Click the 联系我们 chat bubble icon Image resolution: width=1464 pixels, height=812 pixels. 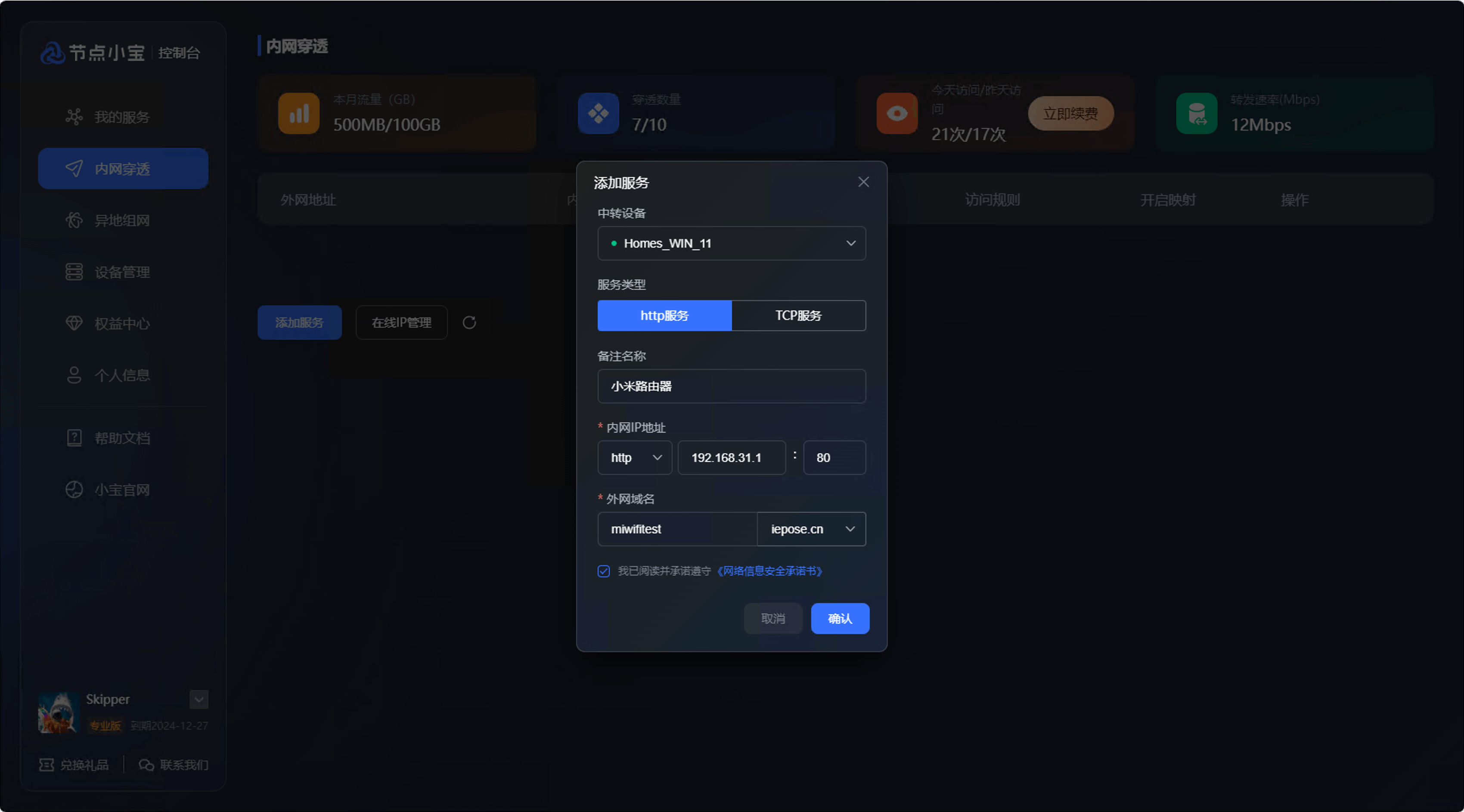(x=146, y=766)
